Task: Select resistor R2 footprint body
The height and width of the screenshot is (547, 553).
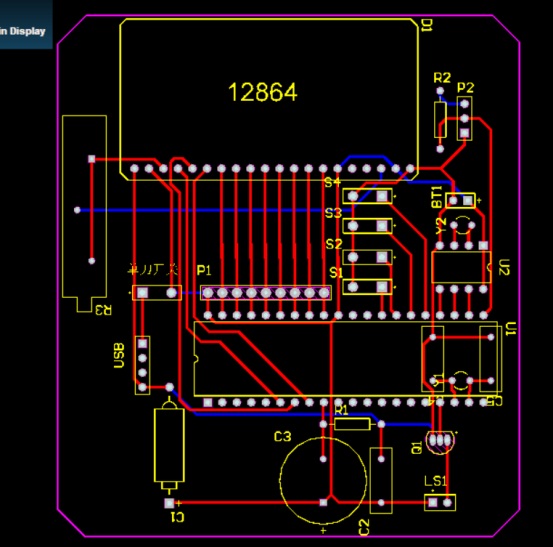Action: point(440,120)
